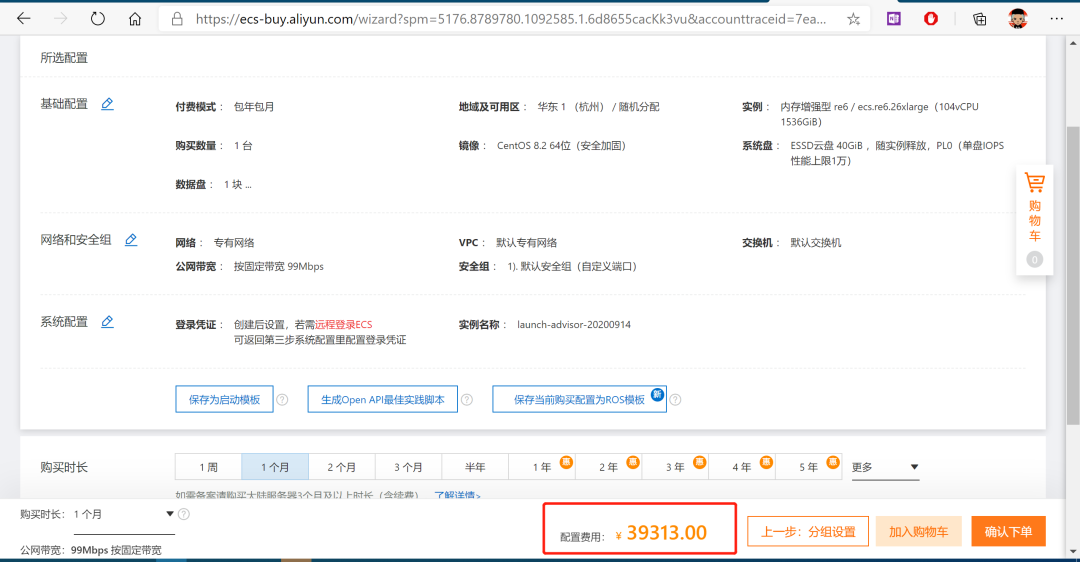The image size is (1080, 562).
Task: Click the scrollbar up arrow
Action: [x=1073, y=43]
